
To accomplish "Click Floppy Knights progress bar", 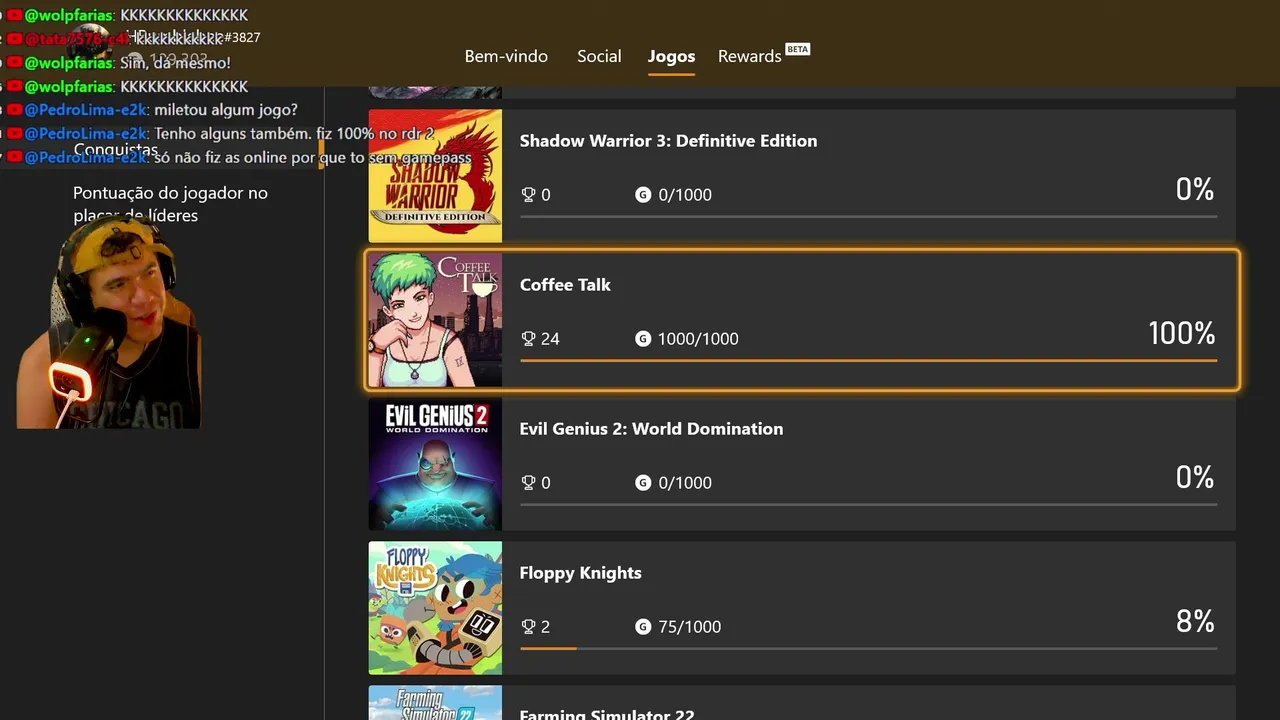I will [868, 648].
